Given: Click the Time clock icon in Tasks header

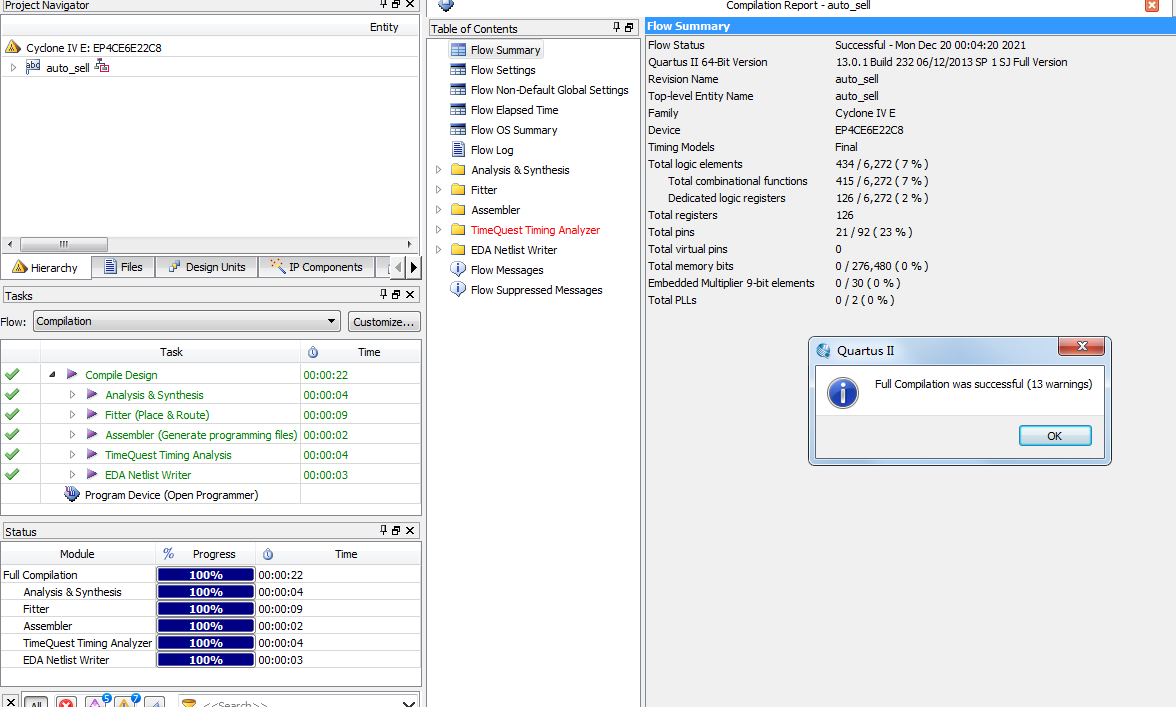Looking at the screenshot, I should pos(313,352).
